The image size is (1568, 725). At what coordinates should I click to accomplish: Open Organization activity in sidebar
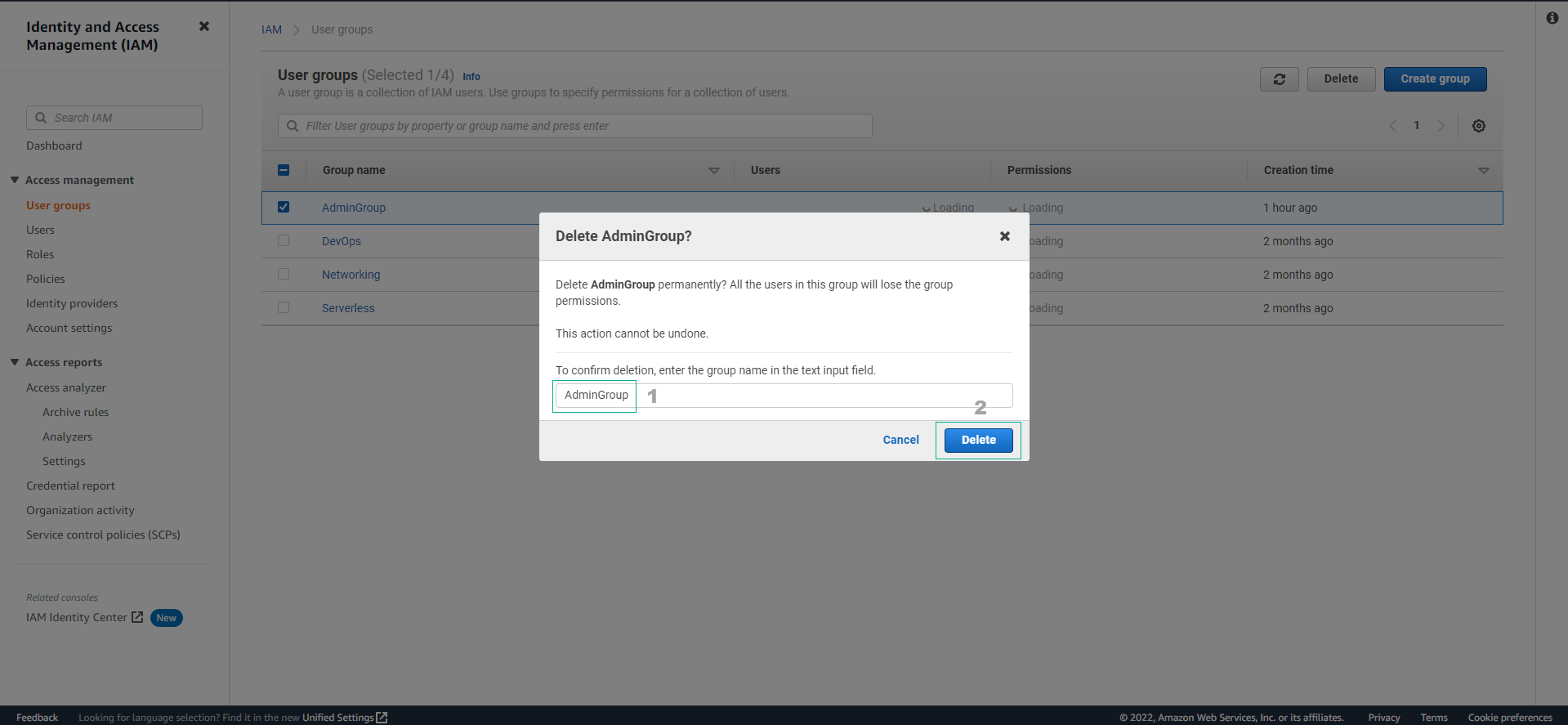[80, 510]
